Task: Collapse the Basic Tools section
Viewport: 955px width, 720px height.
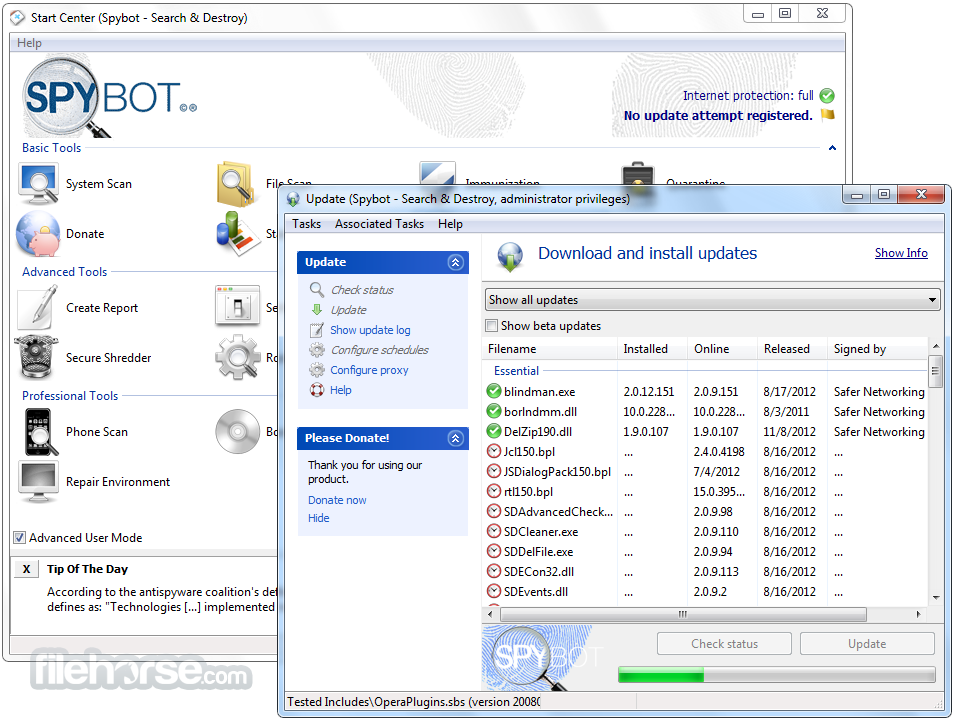Action: (832, 148)
